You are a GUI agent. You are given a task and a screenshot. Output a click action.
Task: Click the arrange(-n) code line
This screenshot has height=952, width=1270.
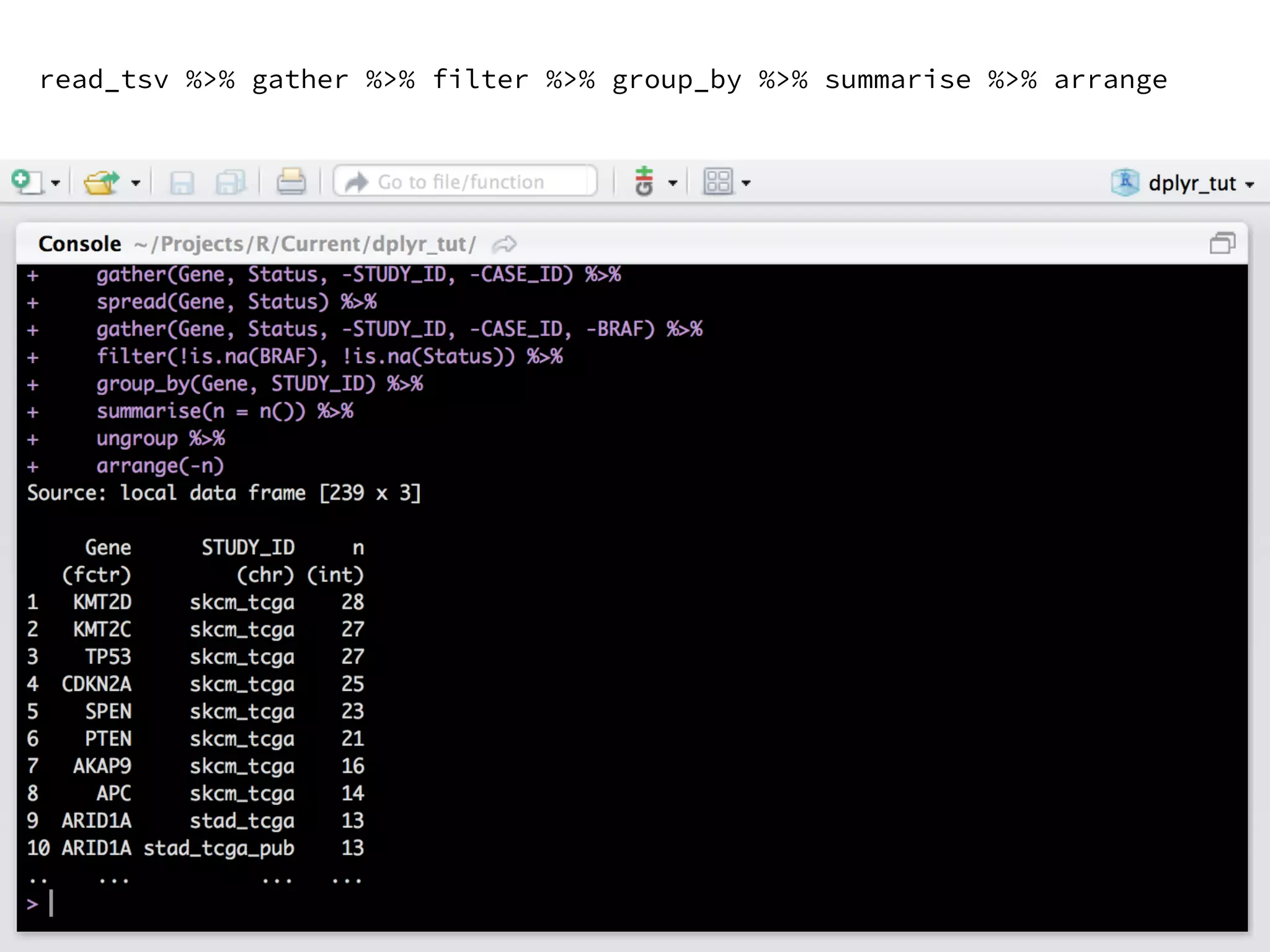160,466
